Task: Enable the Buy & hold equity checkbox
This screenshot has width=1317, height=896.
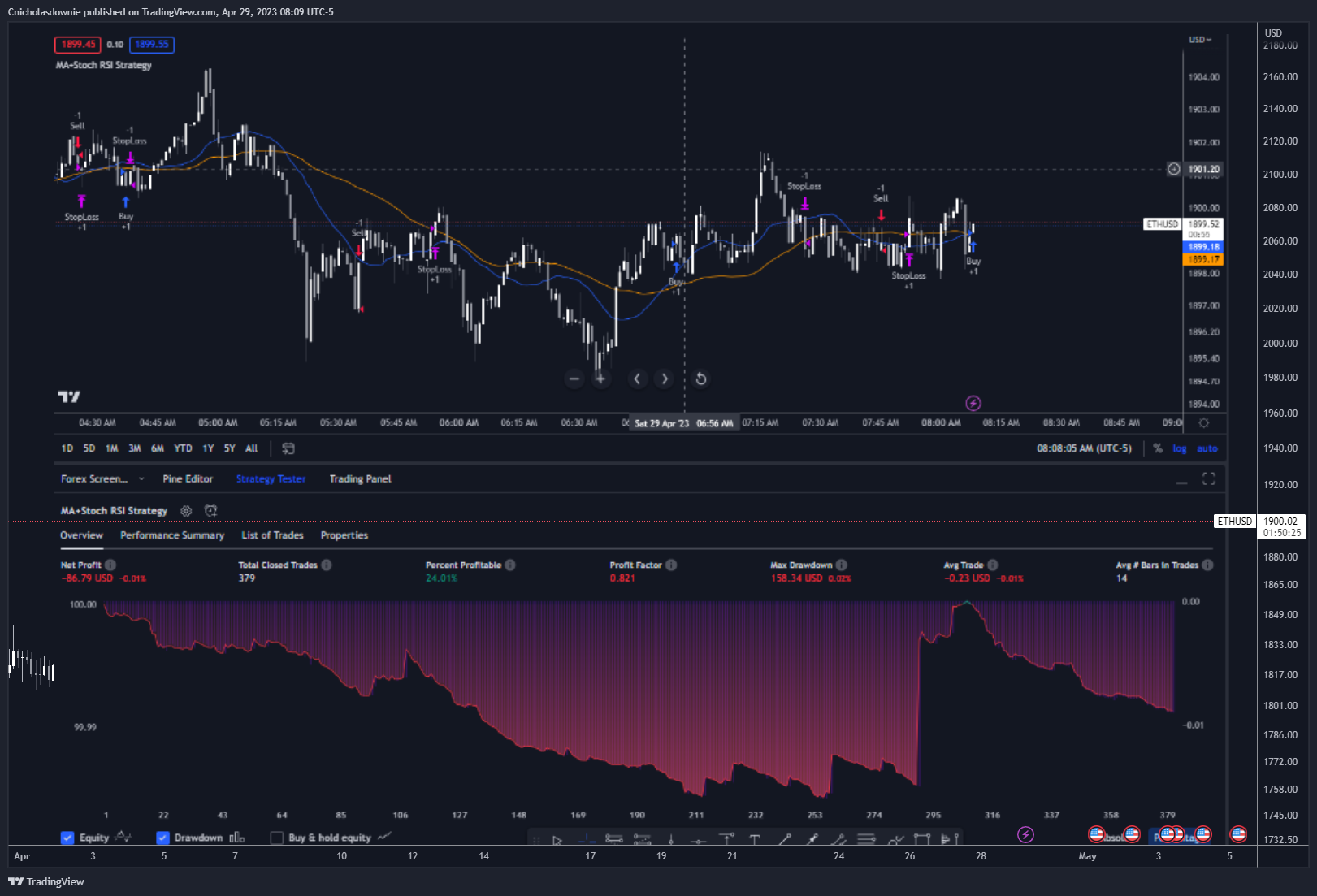Action: pos(276,838)
